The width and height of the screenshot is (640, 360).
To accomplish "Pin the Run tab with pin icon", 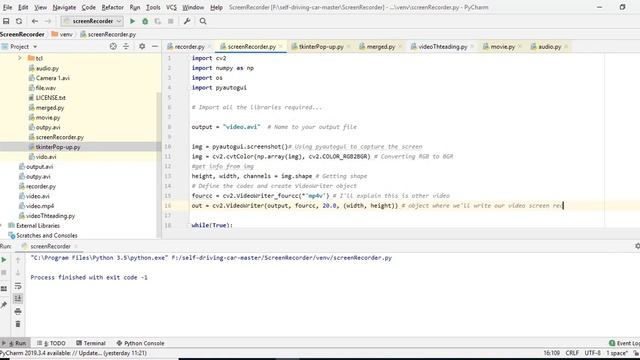I will 4,305.
